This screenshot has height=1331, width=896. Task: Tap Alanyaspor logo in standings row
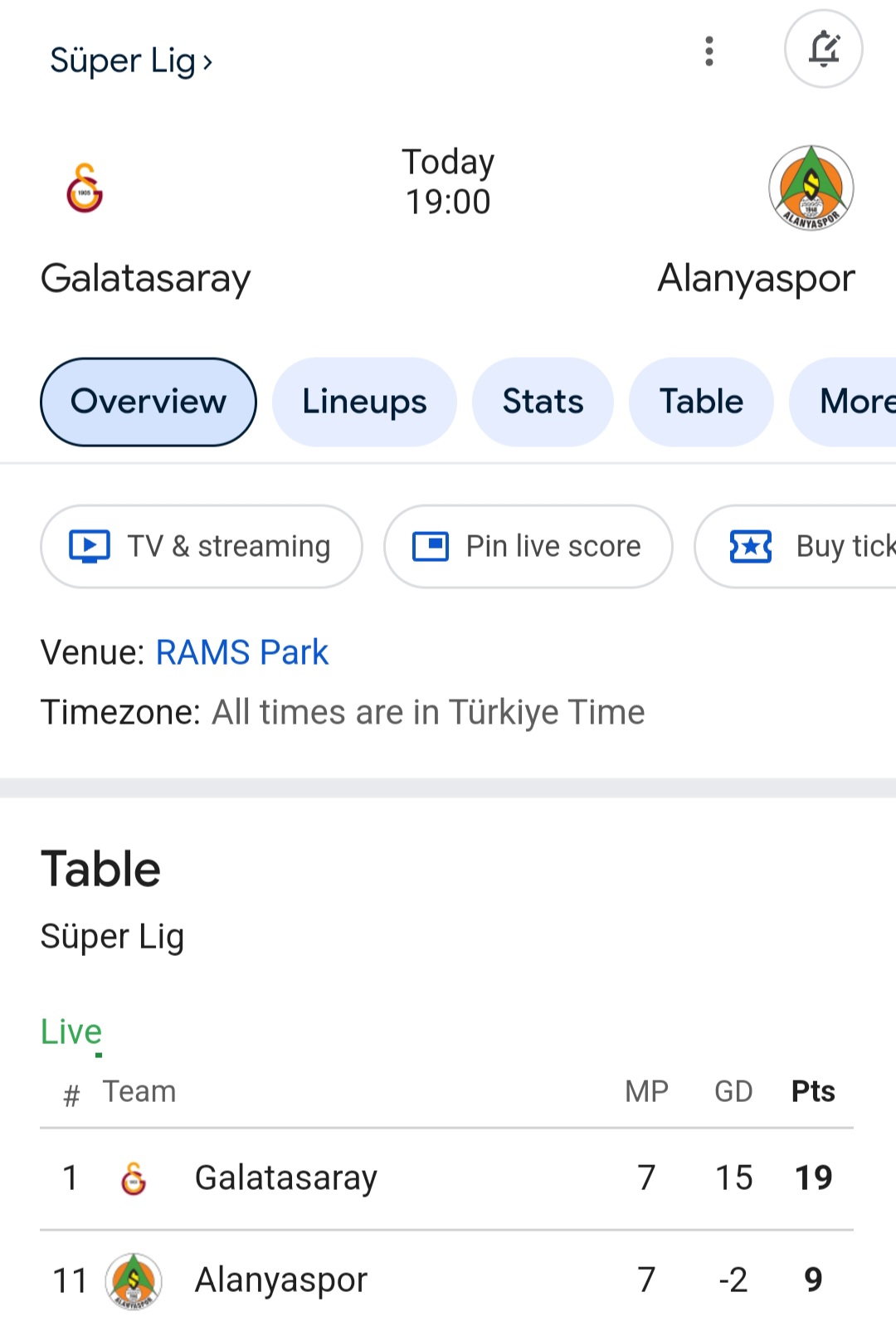134,1280
